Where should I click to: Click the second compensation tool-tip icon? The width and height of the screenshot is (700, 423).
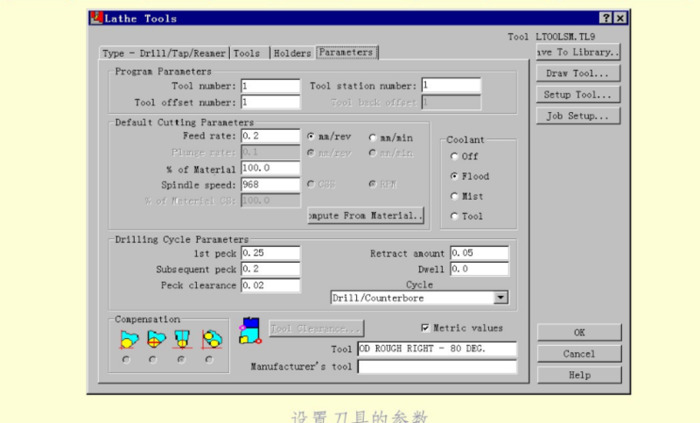click(154, 338)
